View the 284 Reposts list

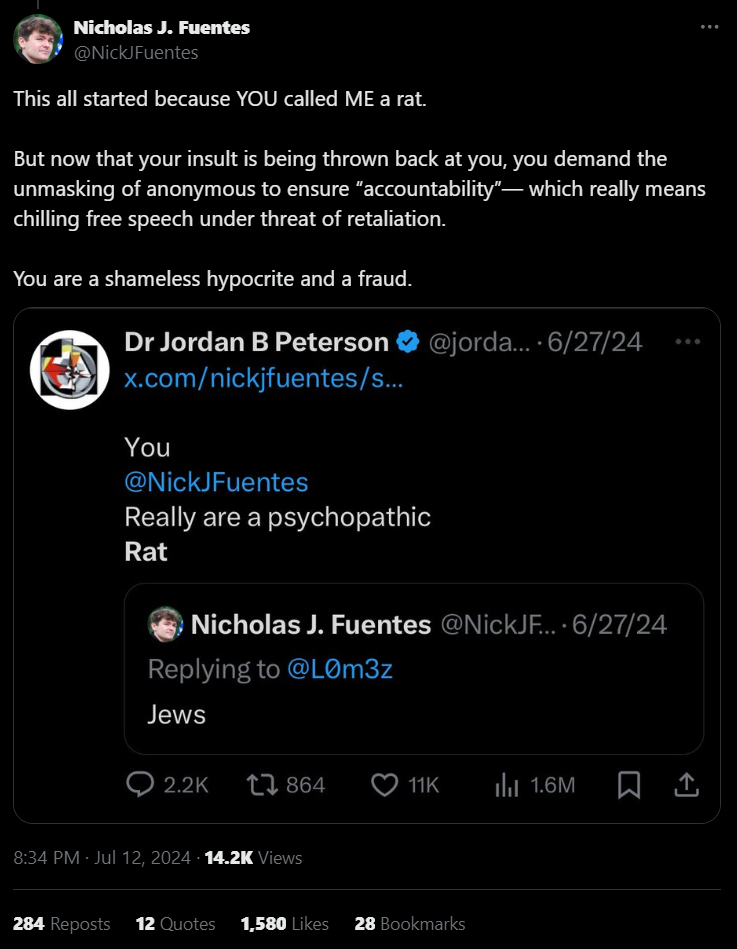62,924
